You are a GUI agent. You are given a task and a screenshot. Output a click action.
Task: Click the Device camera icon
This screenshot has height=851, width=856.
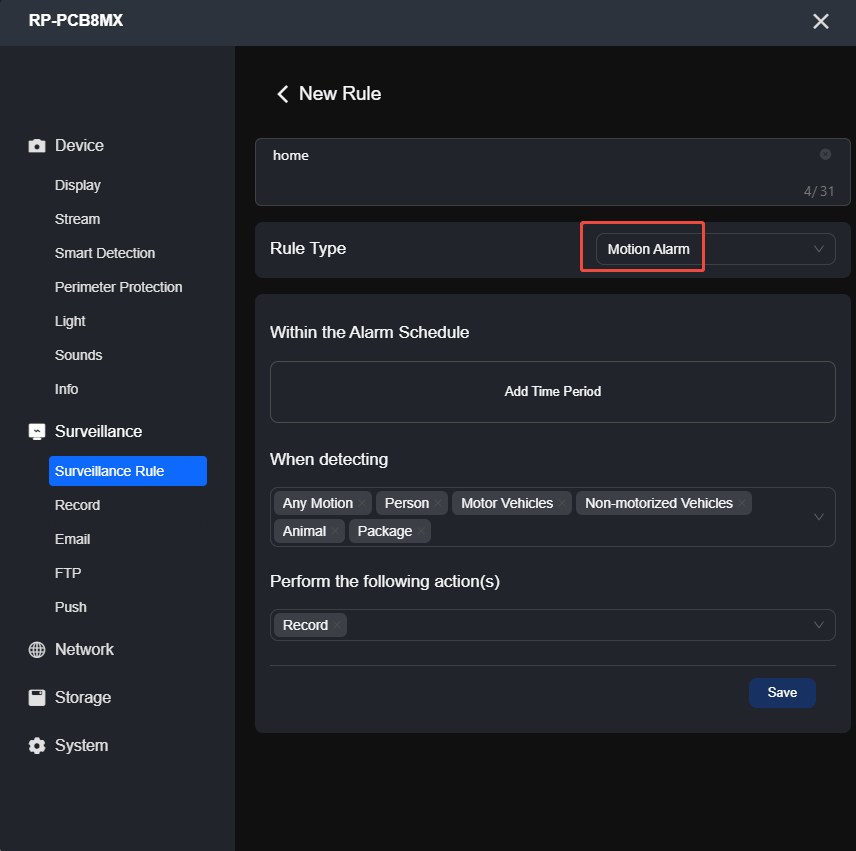[x=35, y=145]
